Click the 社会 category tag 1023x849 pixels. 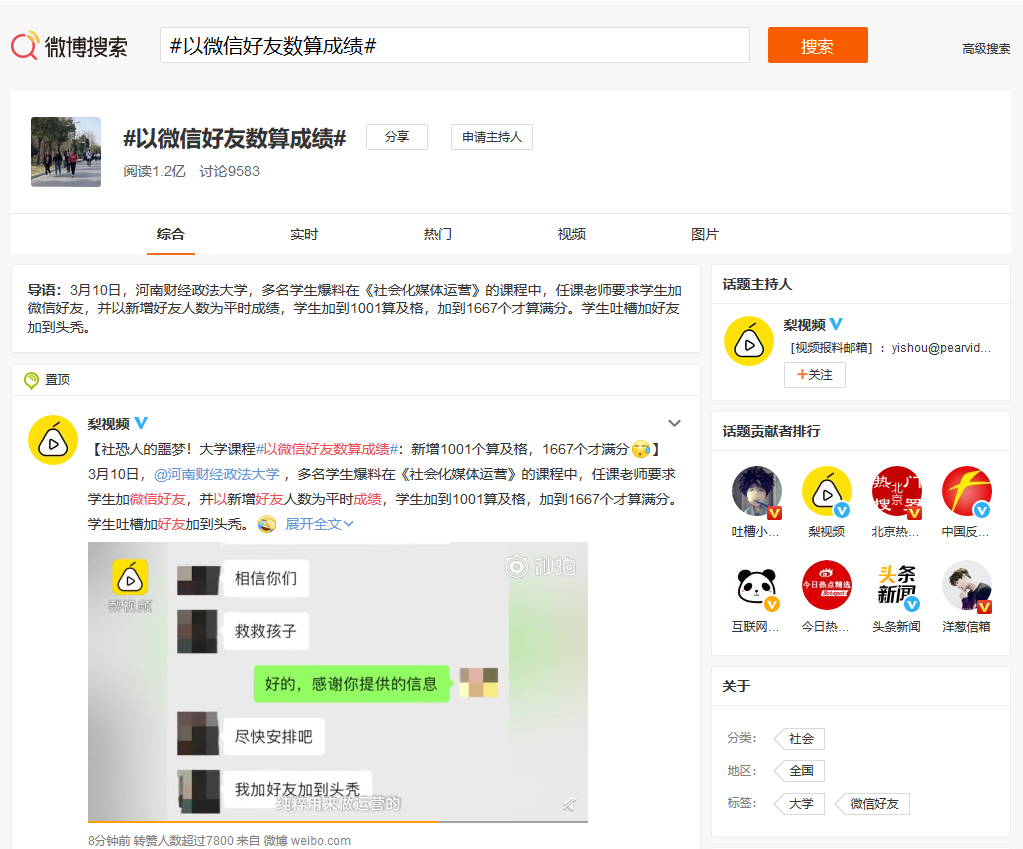801,739
